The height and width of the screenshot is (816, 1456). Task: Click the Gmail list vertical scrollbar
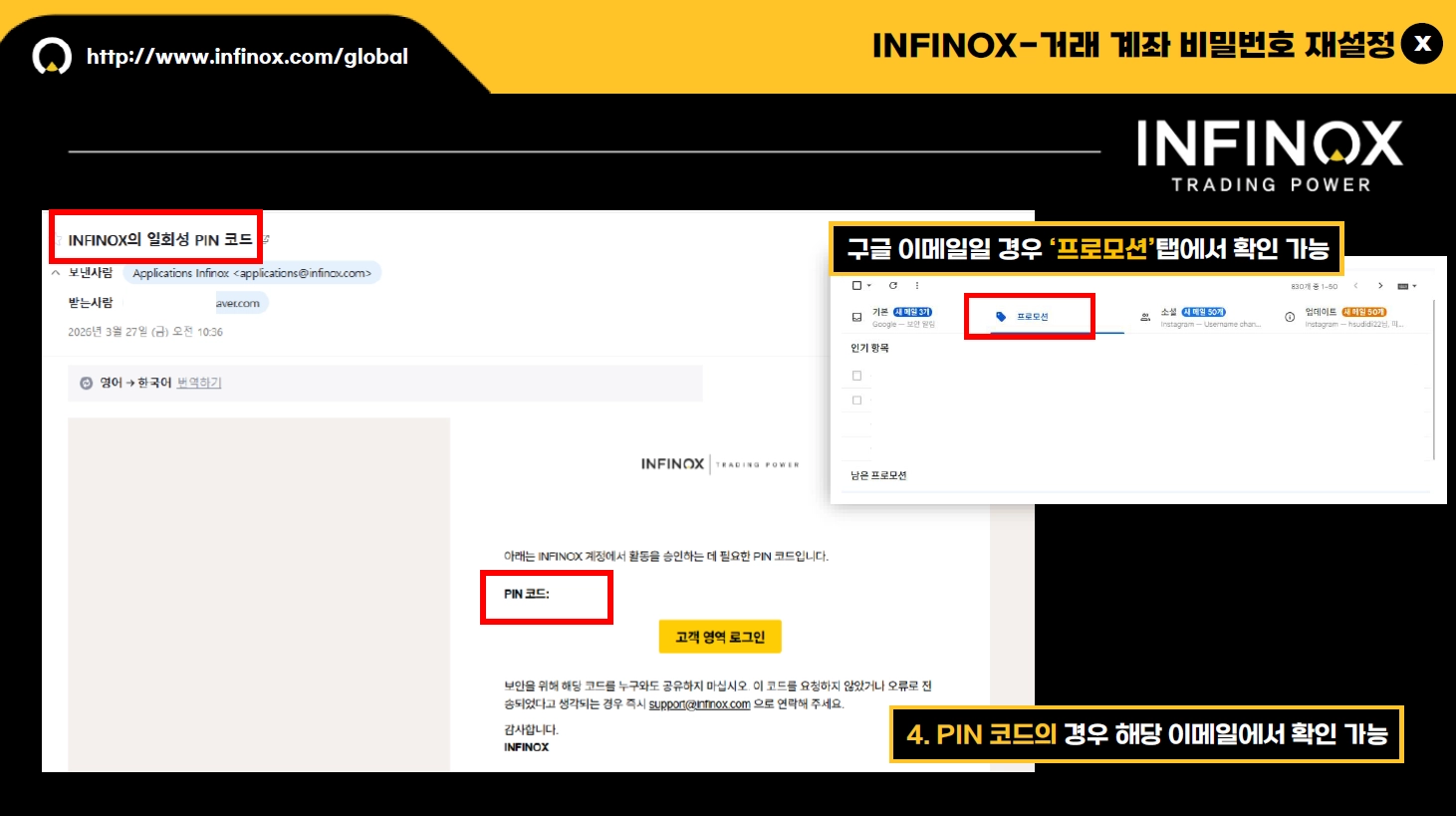click(x=1434, y=379)
